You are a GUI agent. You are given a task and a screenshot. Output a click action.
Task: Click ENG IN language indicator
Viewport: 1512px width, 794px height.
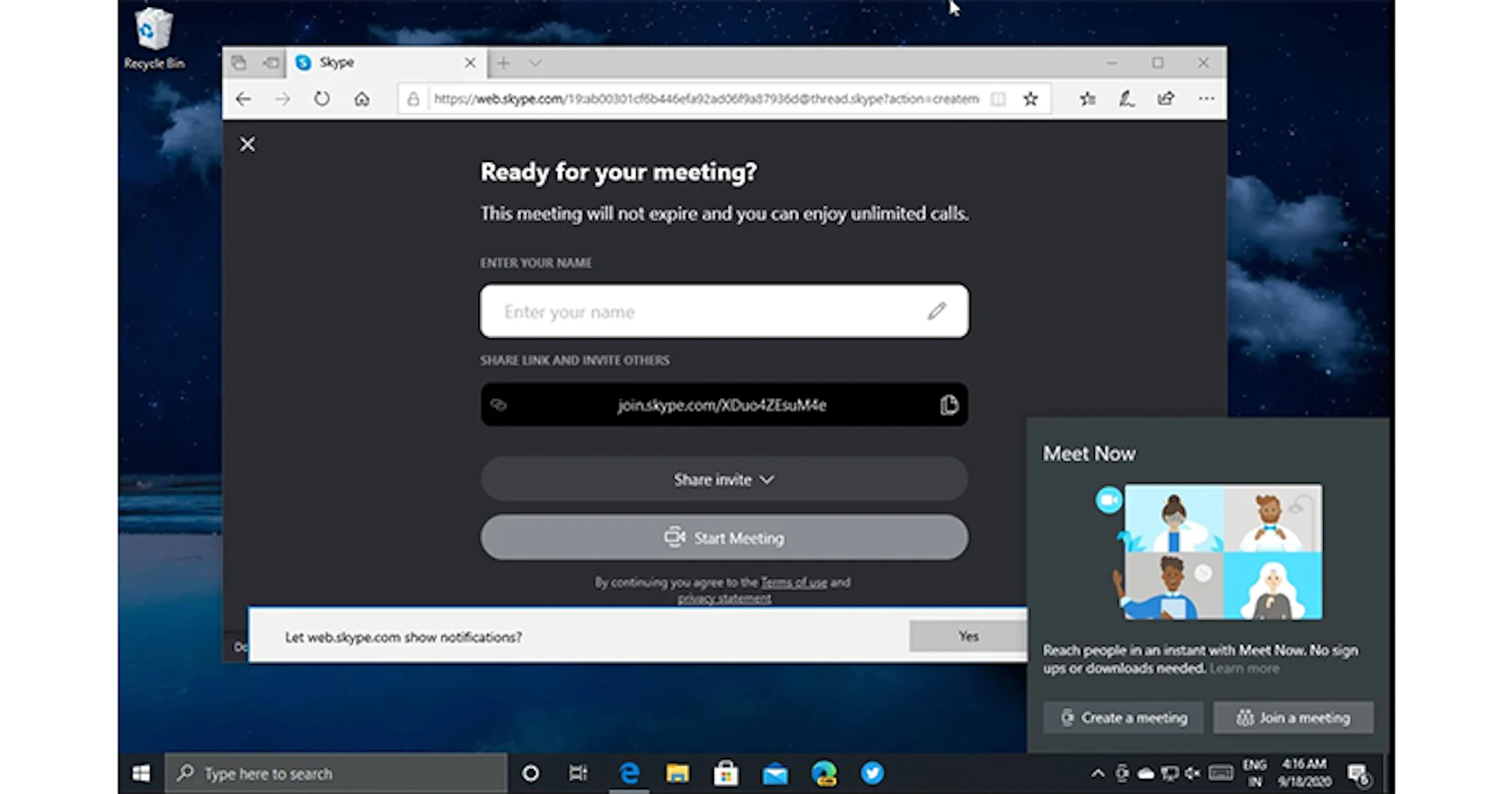point(1255,773)
